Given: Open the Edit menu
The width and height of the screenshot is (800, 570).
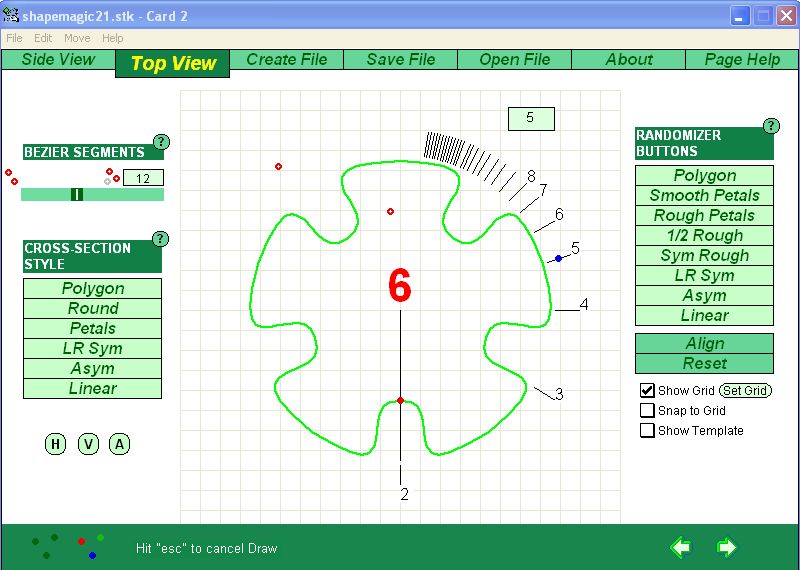Looking at the screenshot, I should point(43,38).
